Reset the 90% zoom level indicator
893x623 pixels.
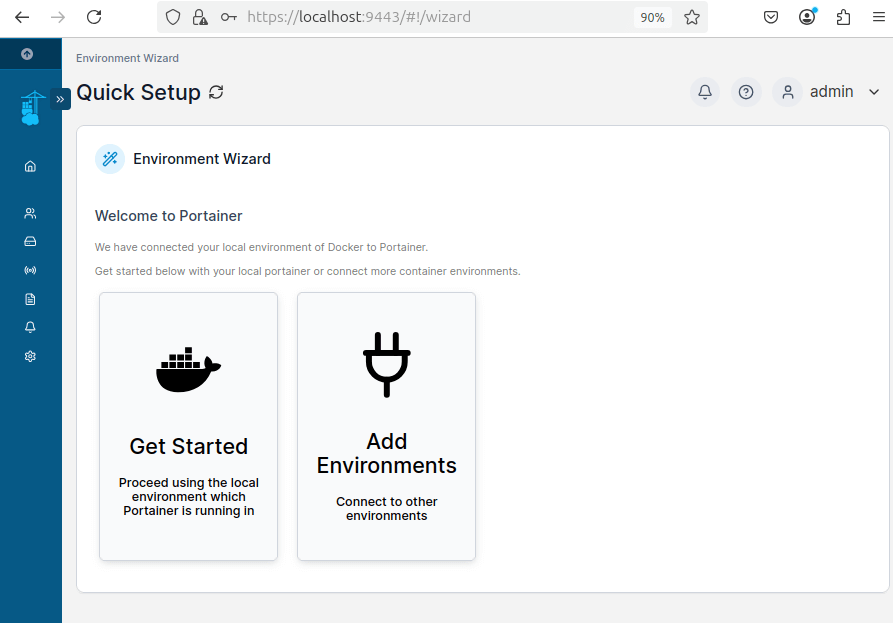click(652, 17)
